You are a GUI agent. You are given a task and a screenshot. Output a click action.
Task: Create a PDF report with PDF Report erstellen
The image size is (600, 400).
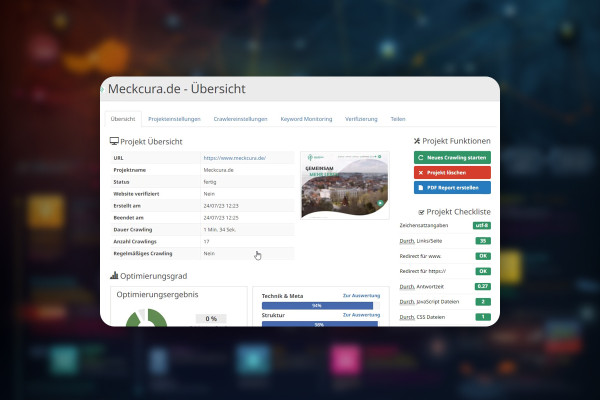tap(452, 188)
